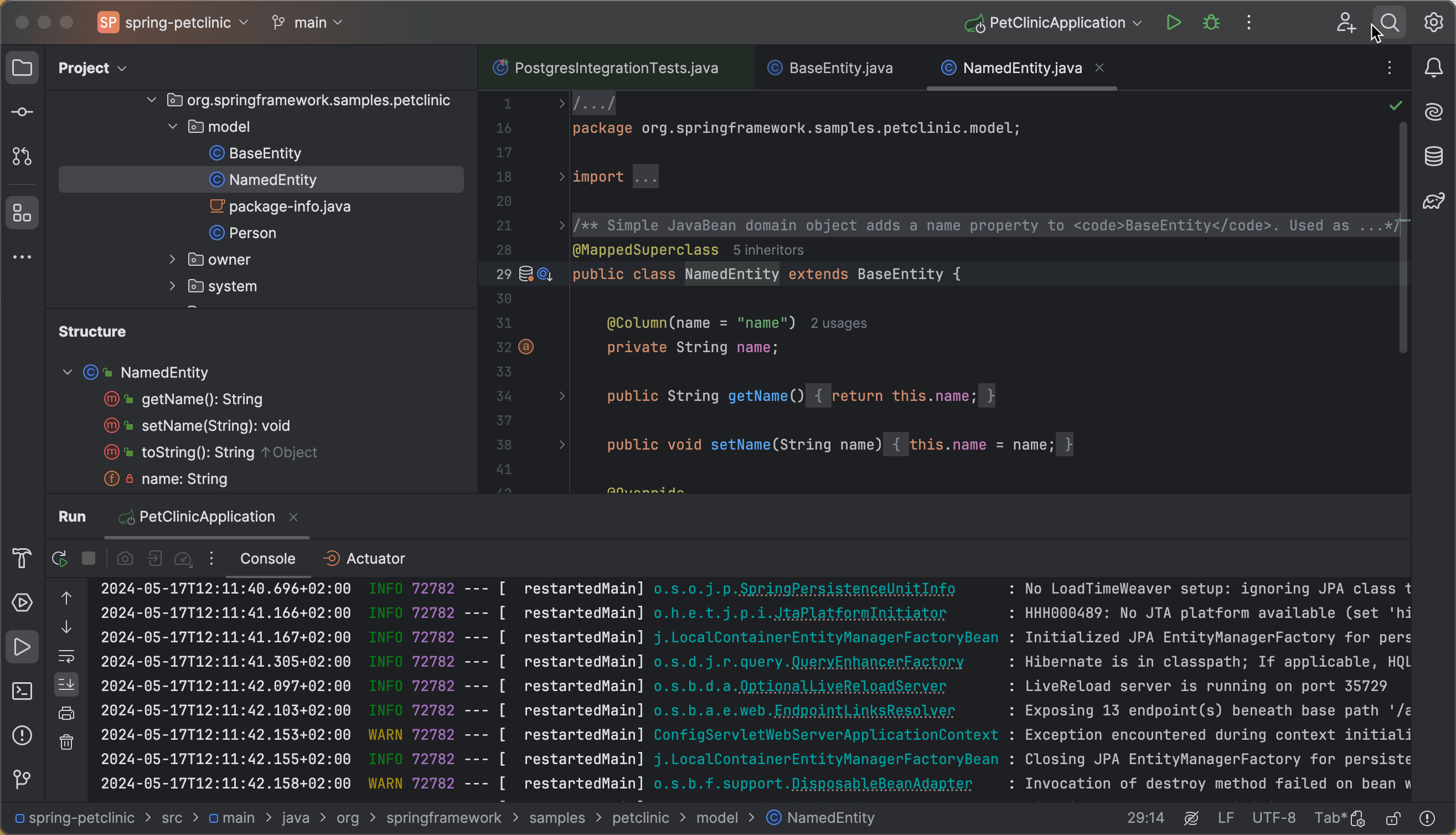The width and height of the screenshot is (1456, 835).
Task: Disable scroll-to-end in console output
Action: [66, 684]
